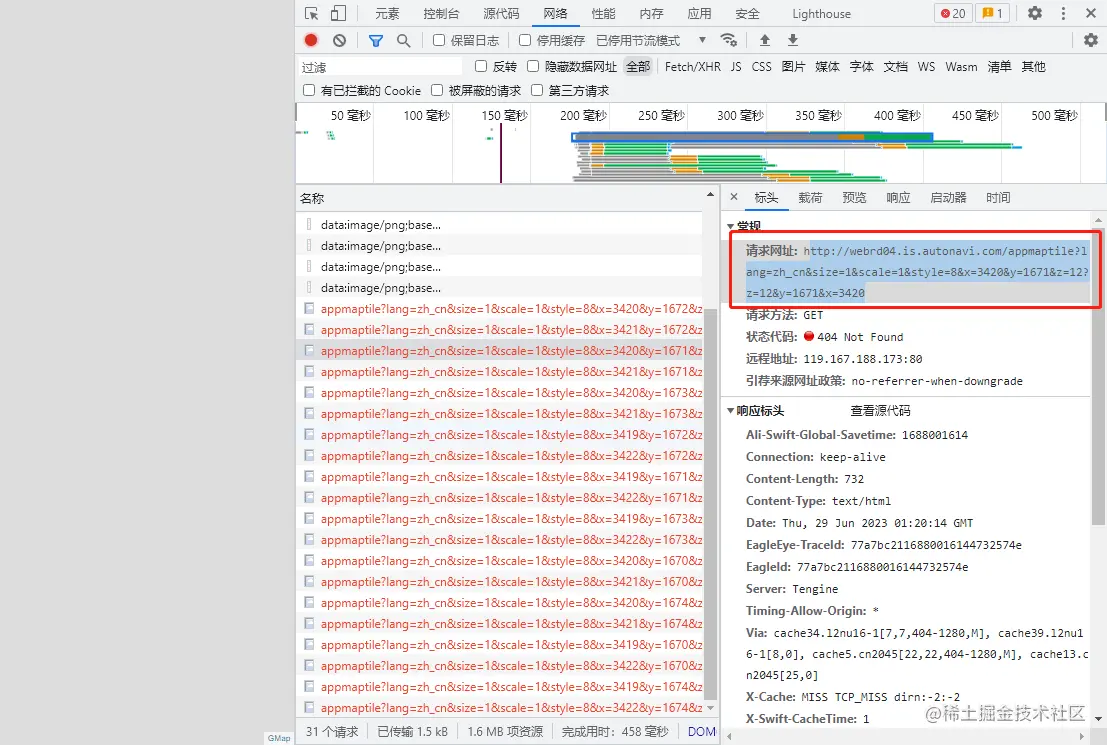
Task: Close the DevTools panel
Action: 1091,13
